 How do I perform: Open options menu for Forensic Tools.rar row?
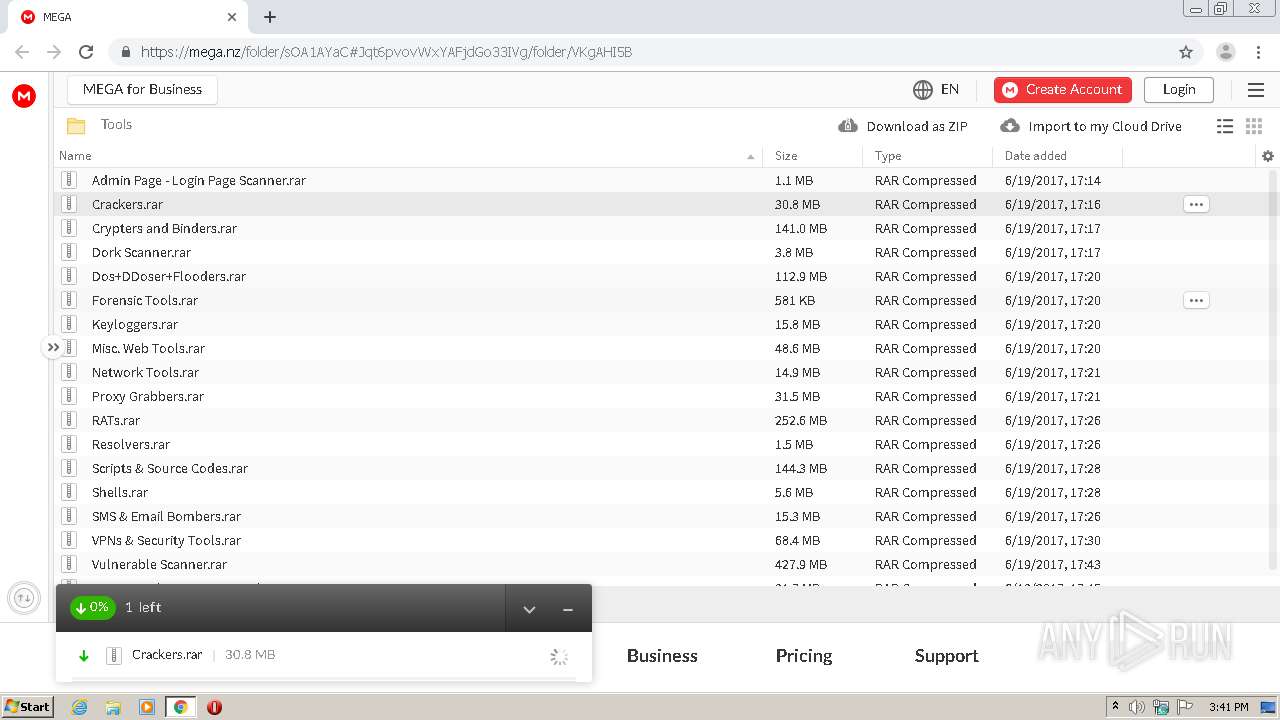point(1196,300)
